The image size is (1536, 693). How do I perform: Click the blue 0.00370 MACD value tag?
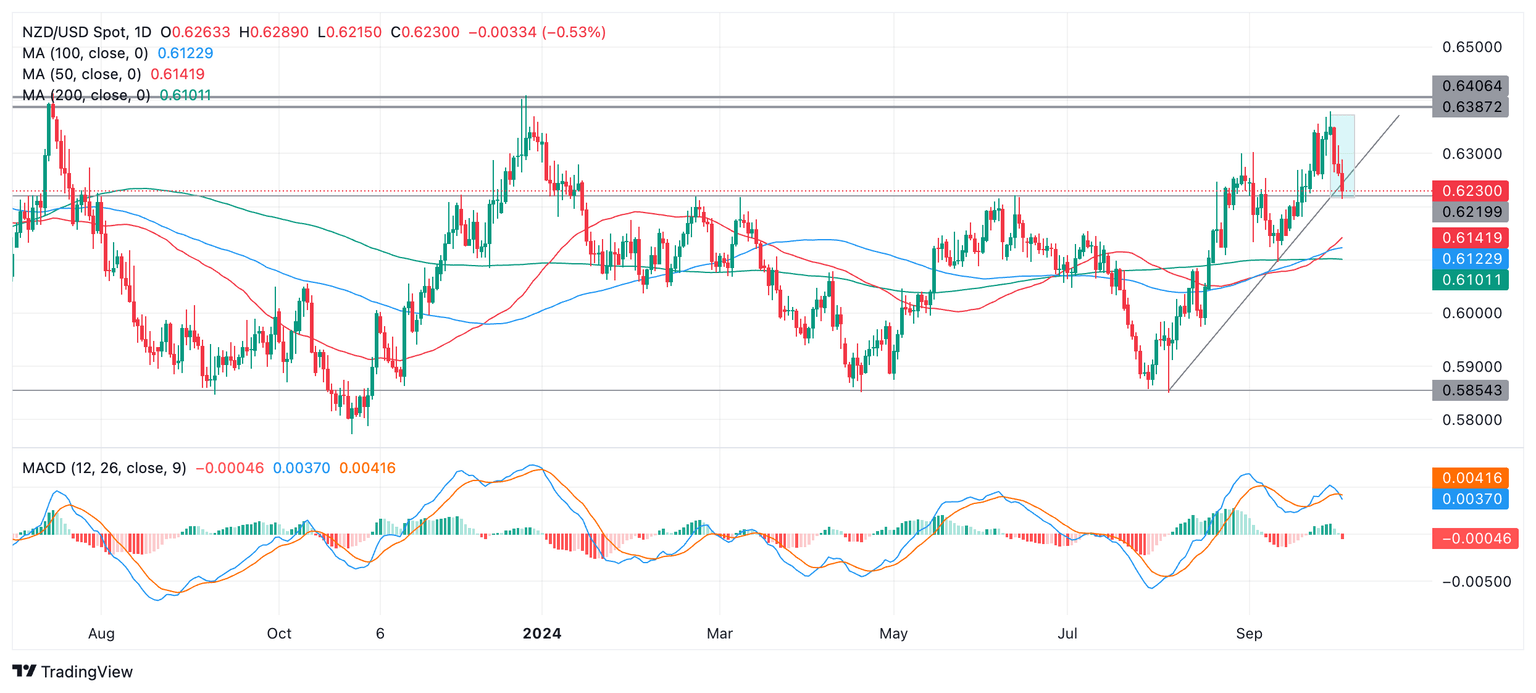(1475, 499)
